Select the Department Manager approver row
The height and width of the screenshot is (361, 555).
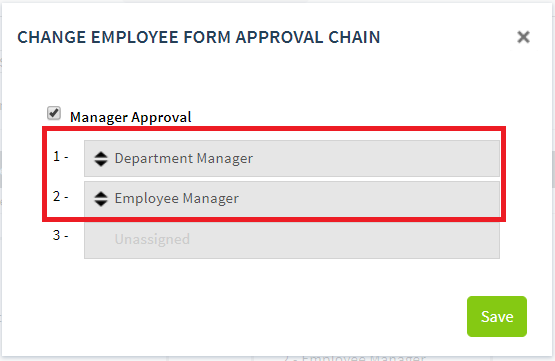(292, 159)
